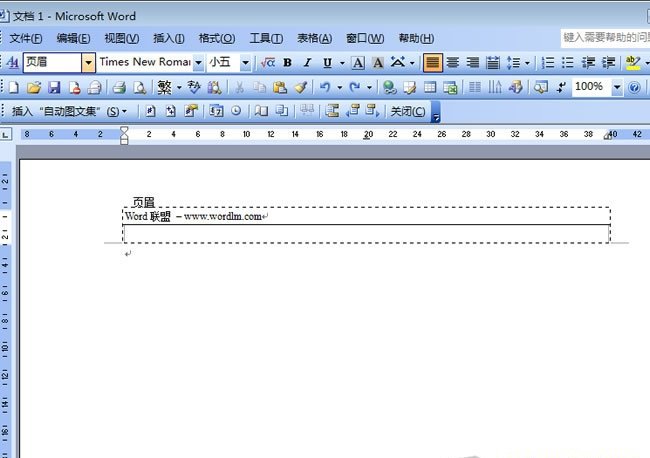The image size is (650, 458).
Task: Open the 文件(F) menu
Action: coord(26,39)
